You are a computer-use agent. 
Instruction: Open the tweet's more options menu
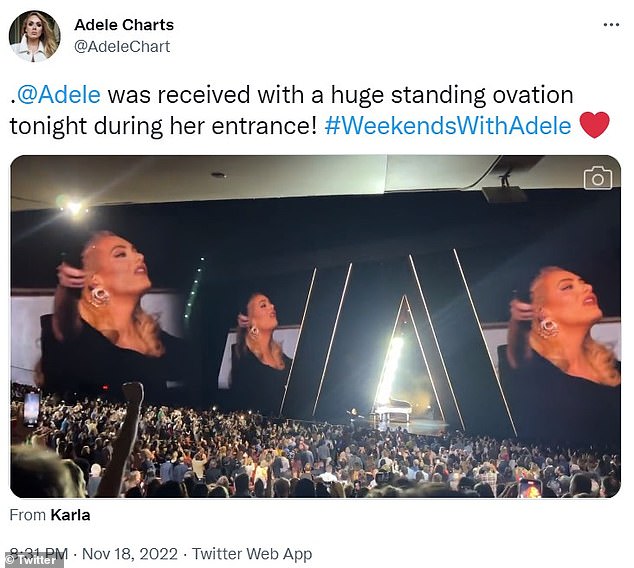pyautogui.click(x=610, y=24)
